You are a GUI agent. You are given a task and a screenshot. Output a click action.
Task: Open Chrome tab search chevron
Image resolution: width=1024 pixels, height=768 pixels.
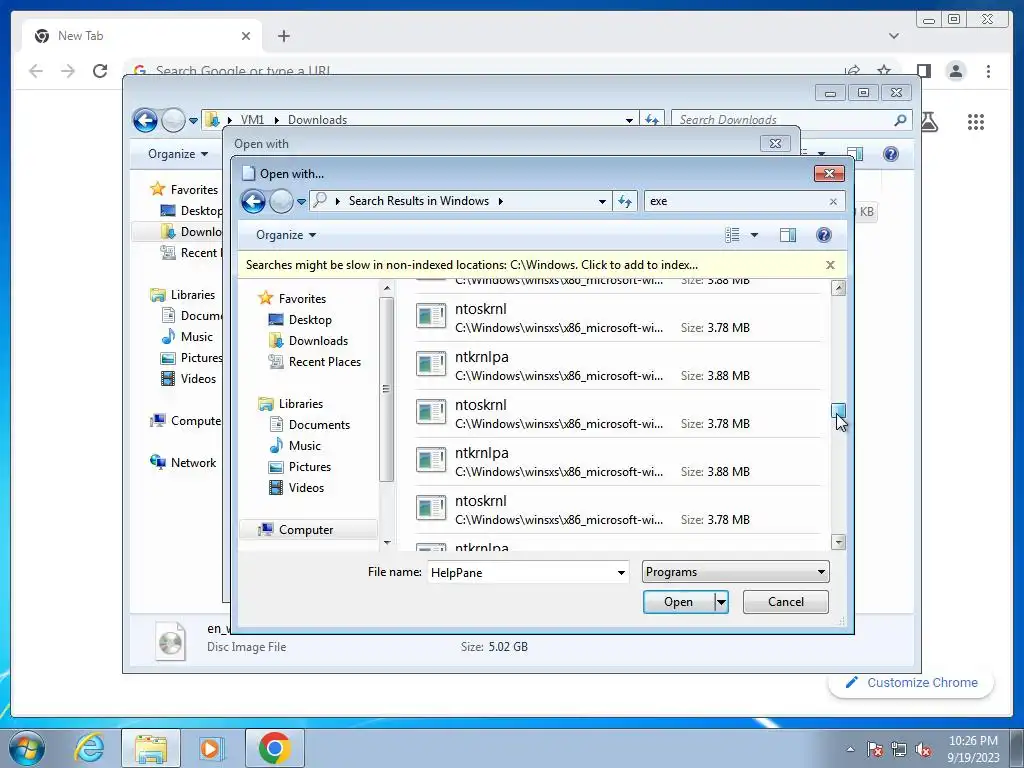[893, 36]
